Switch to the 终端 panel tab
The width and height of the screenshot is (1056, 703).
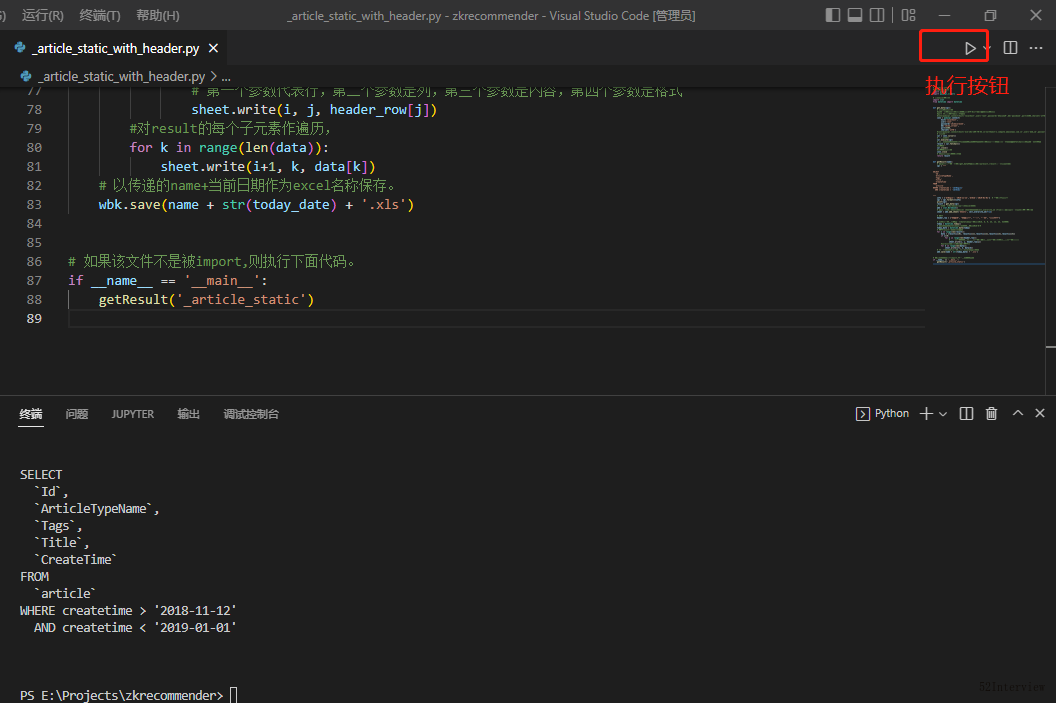31,414
